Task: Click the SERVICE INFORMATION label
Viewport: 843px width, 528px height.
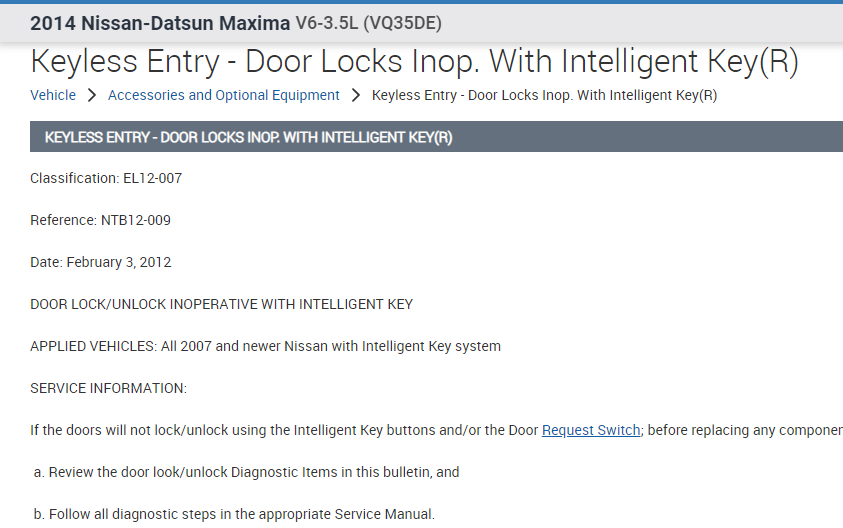Action: click(108, 388)
